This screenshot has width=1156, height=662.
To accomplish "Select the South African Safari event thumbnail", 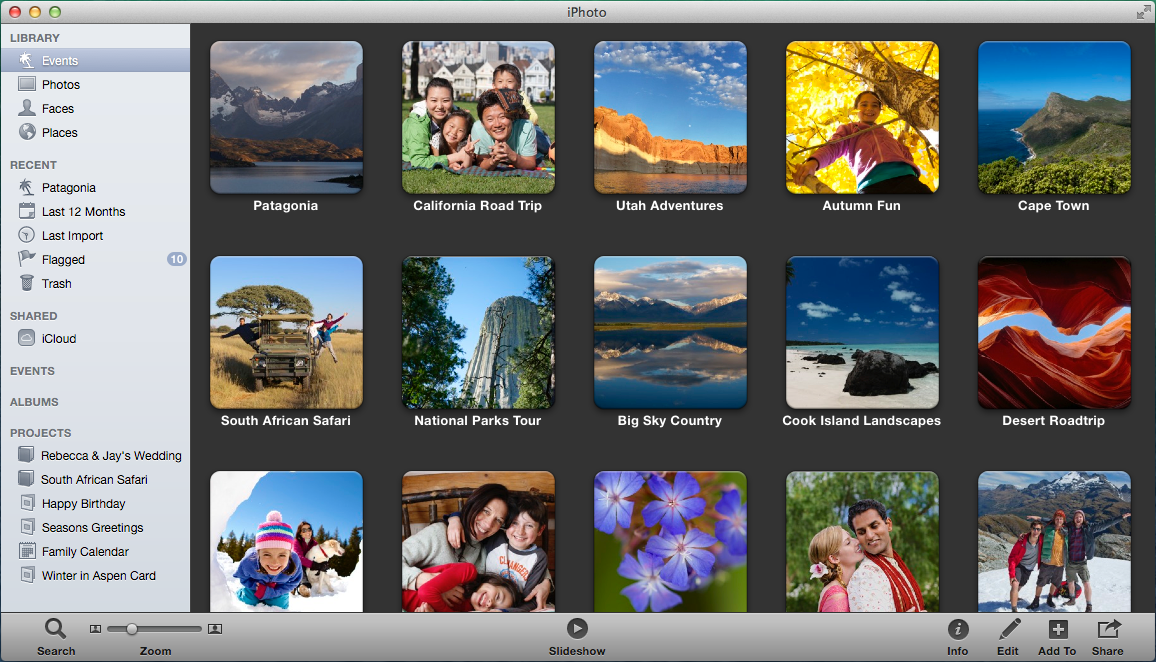I will pyautogui.click(x=286, y=332).
